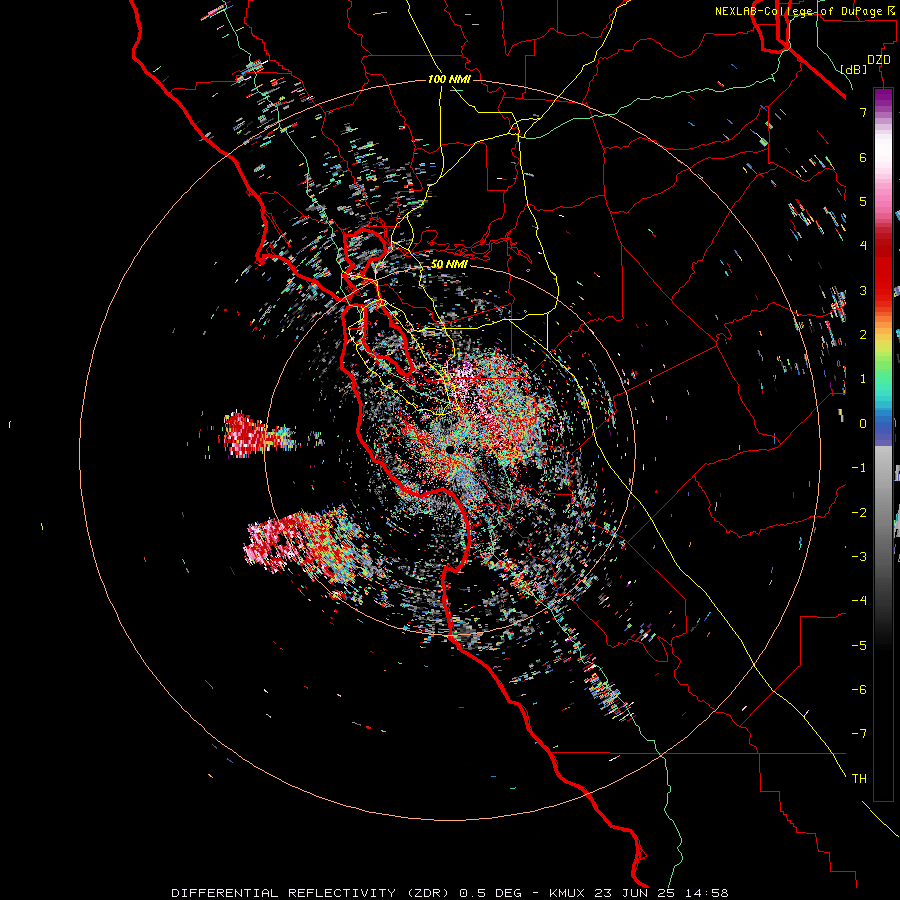Click the 1 value on the color scale

tap(863, 379)
